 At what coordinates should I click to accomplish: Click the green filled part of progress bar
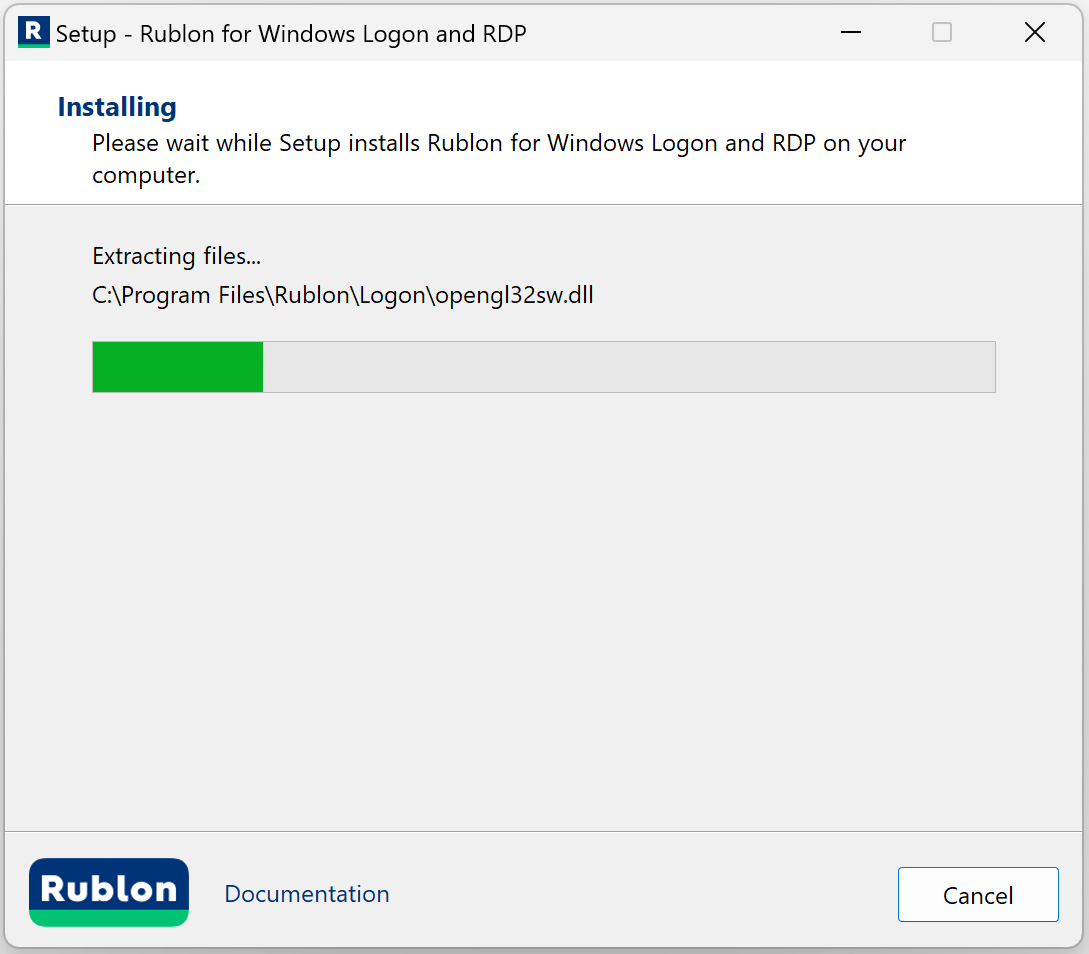pyautogui.click(x=177, y=367)
